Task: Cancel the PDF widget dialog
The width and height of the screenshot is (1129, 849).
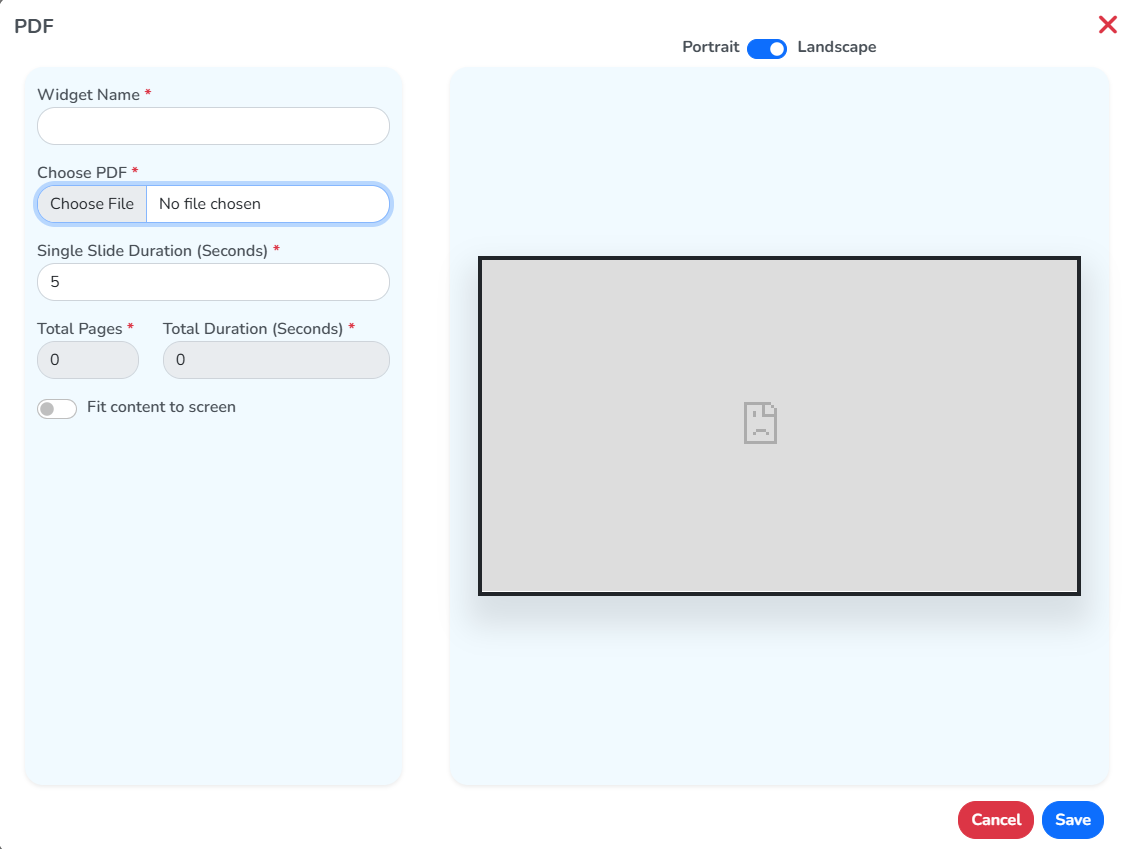Action: 996,819
